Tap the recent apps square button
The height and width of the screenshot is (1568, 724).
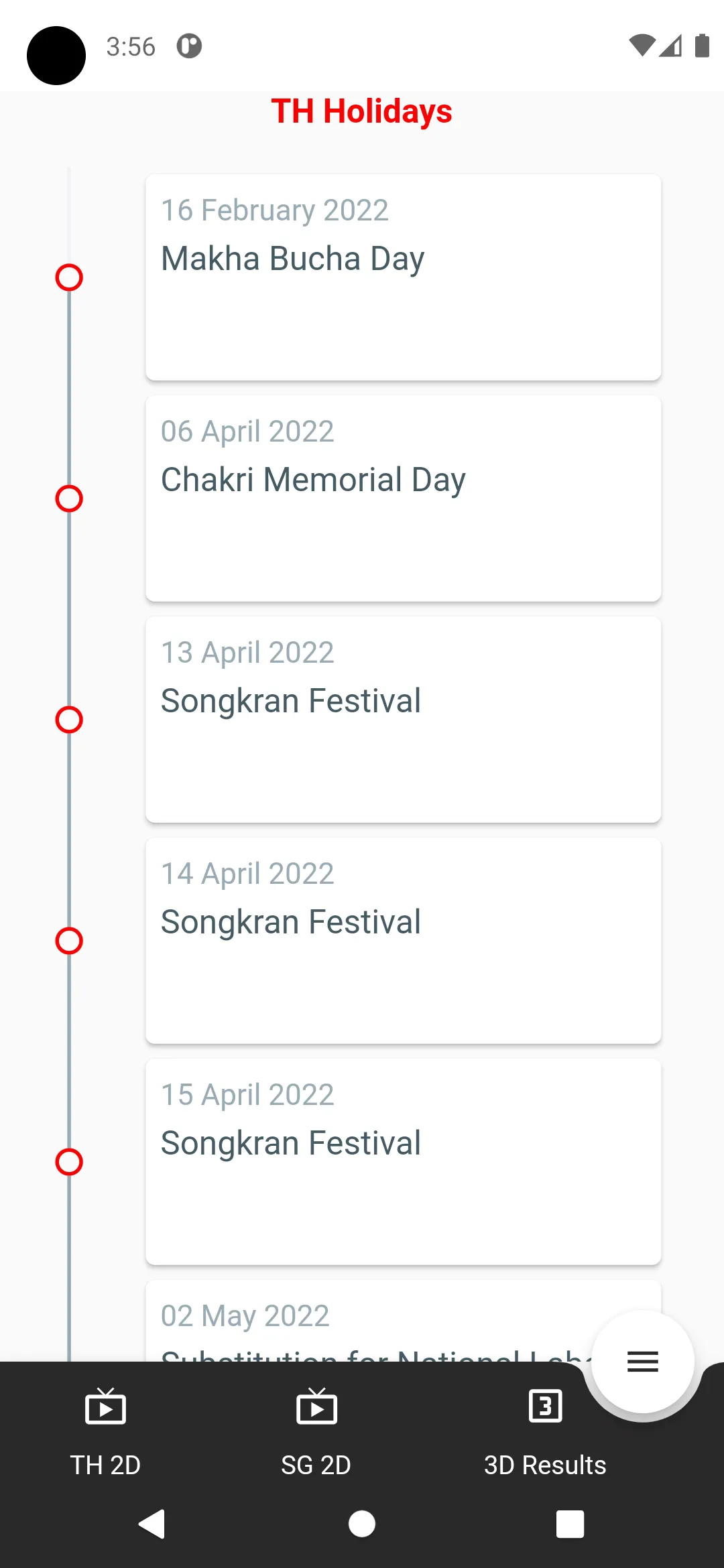coord(570,1524)
